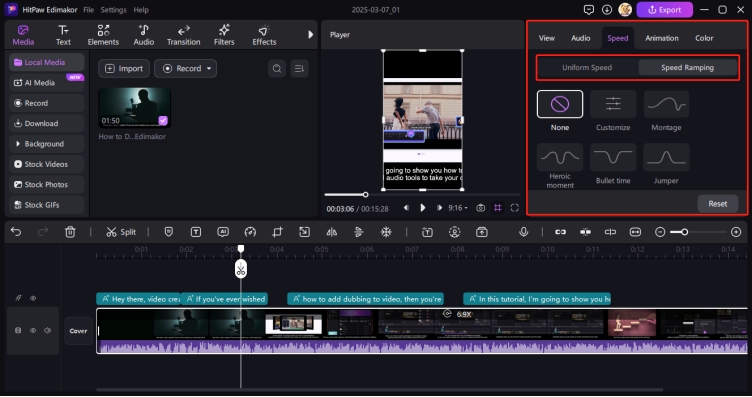Click the boxed T icon next to the marker

[196, 232]
